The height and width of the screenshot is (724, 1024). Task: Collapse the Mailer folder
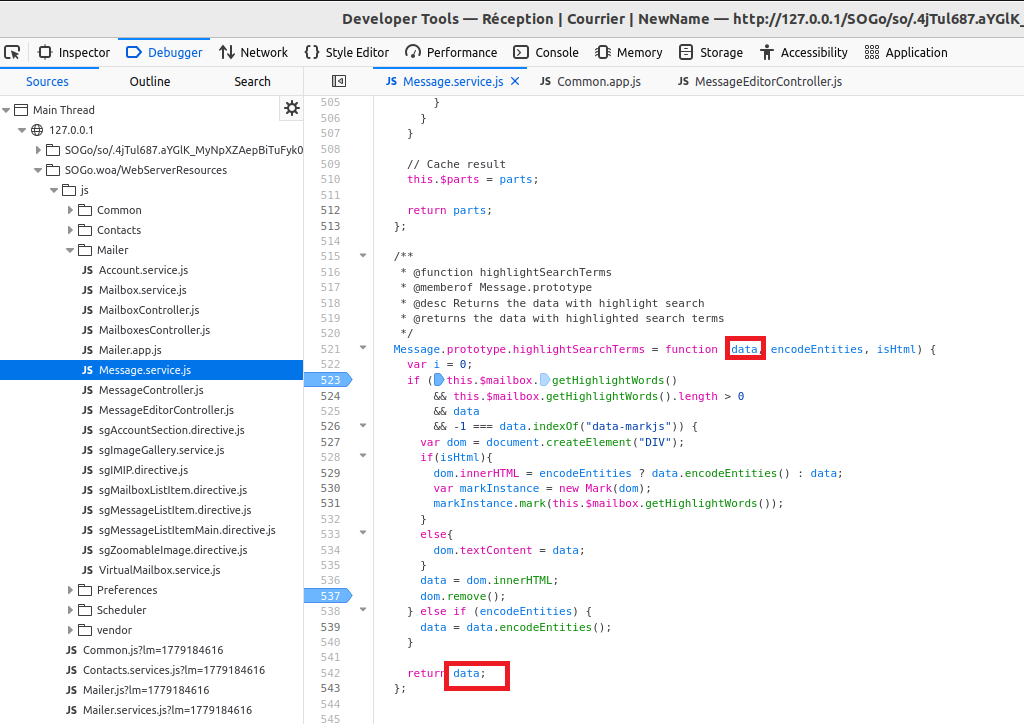[70, 250]
